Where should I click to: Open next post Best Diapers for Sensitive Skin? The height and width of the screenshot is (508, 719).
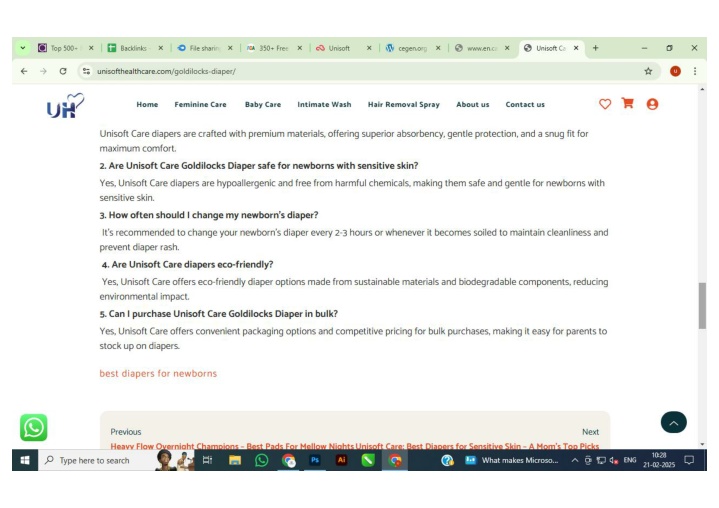[477, 446]
